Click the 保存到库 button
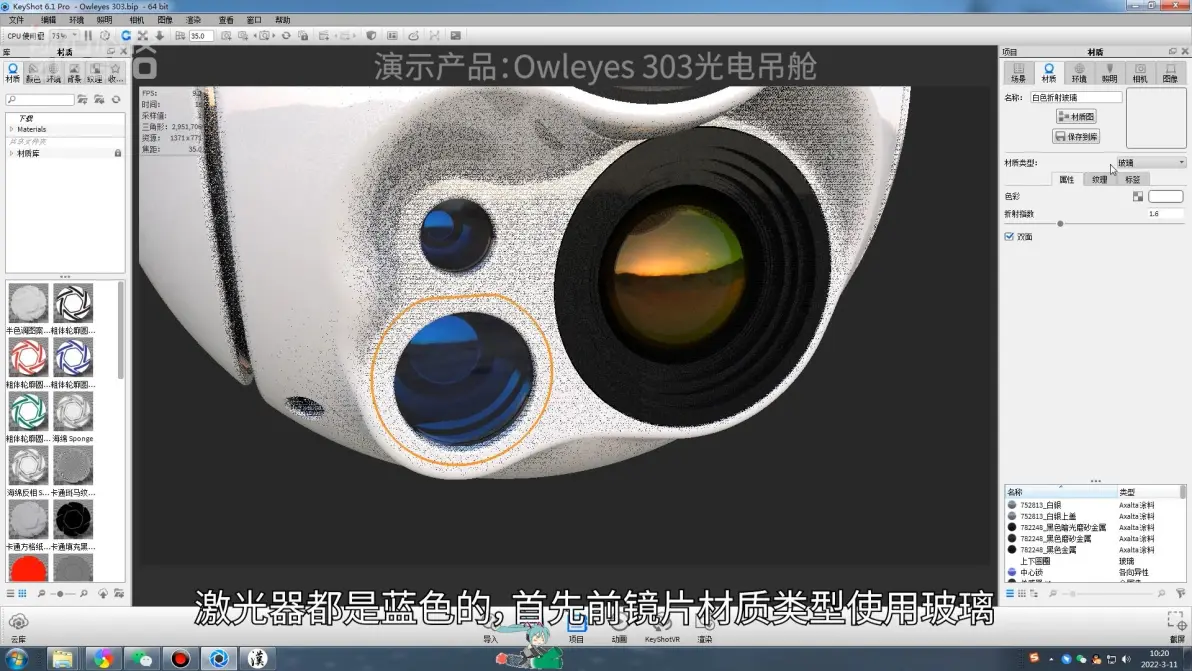The height and width of the screenshot is (671, 1192). click(1076, 137)
